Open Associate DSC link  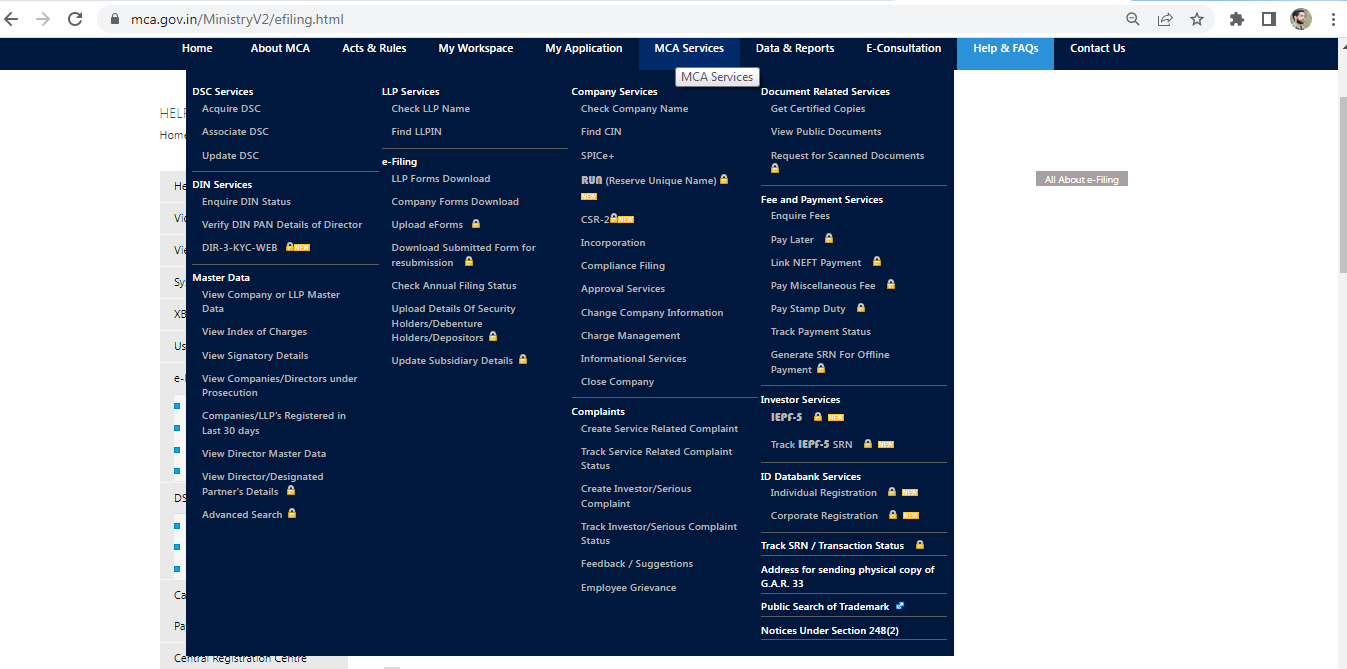(x=235, y=131)
